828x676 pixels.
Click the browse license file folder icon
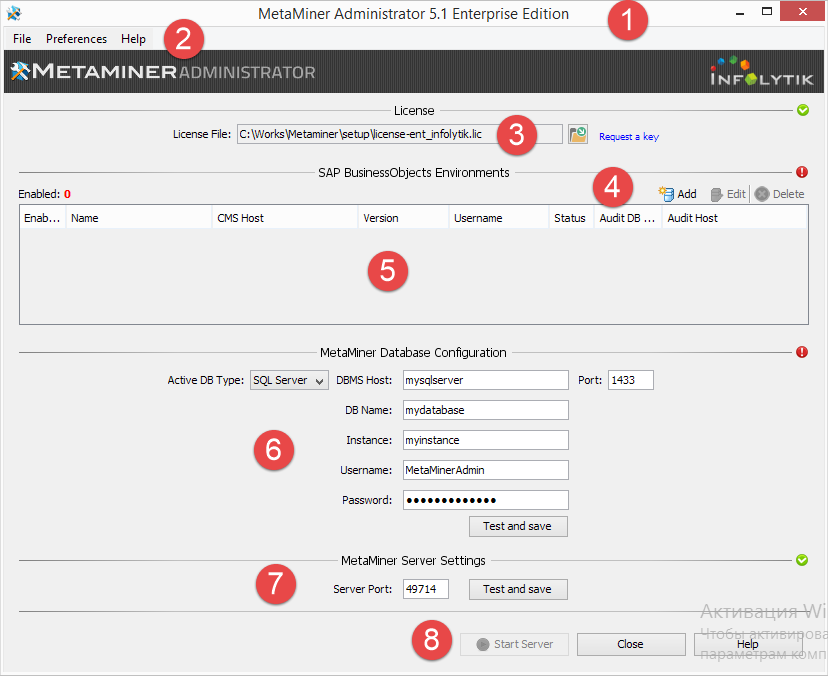[x=578, y=134]
